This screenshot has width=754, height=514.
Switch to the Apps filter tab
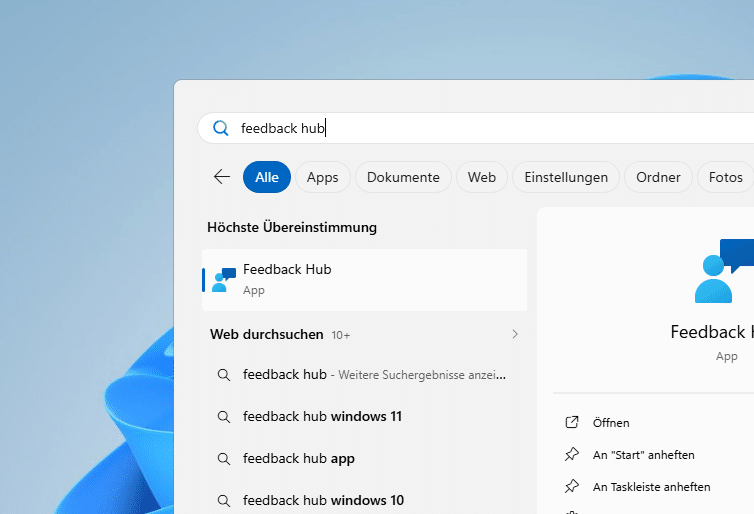point(323,177)
